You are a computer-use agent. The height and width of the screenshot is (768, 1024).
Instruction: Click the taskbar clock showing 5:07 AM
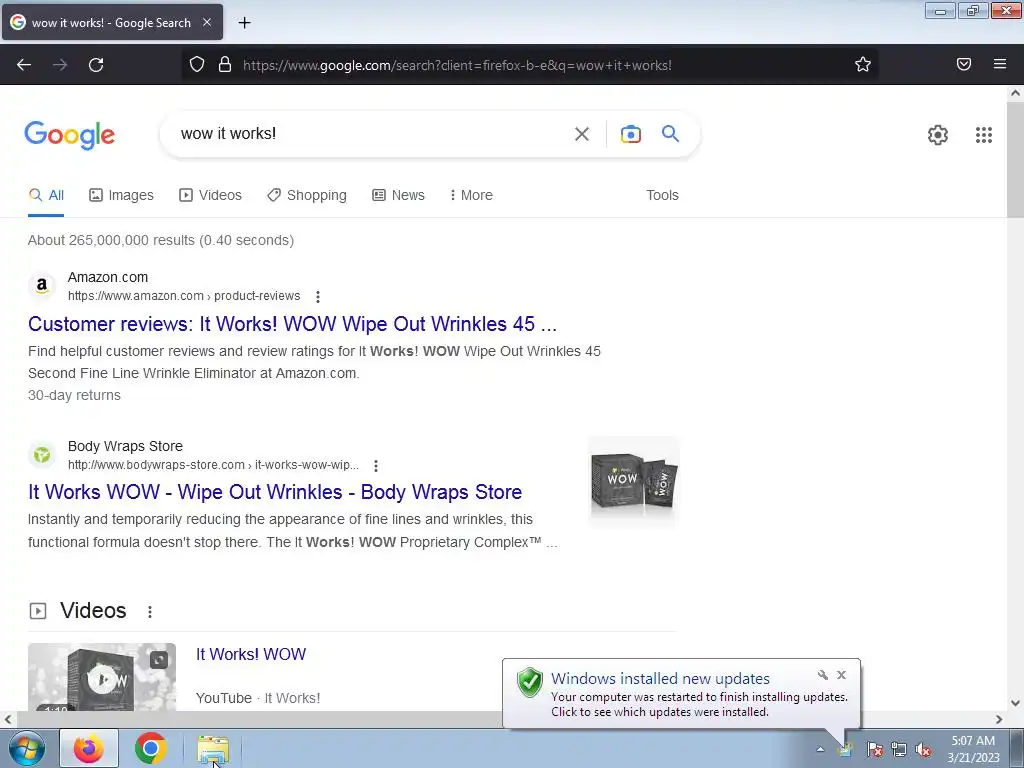click(973, 749)
